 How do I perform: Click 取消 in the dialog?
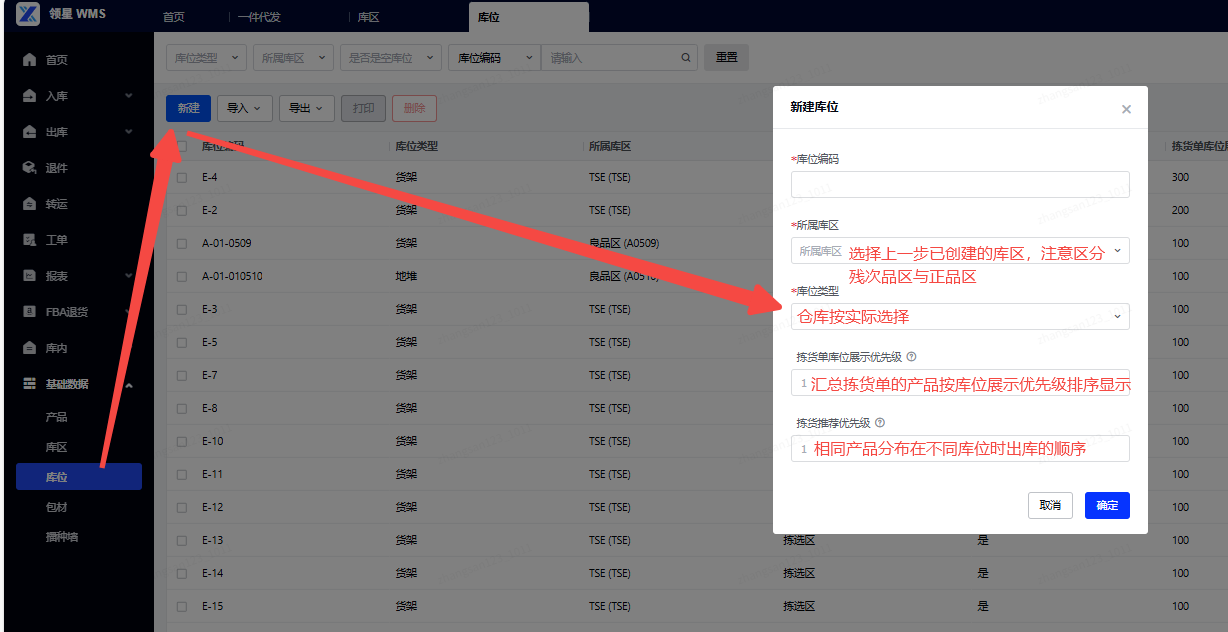coord(1050,505)
